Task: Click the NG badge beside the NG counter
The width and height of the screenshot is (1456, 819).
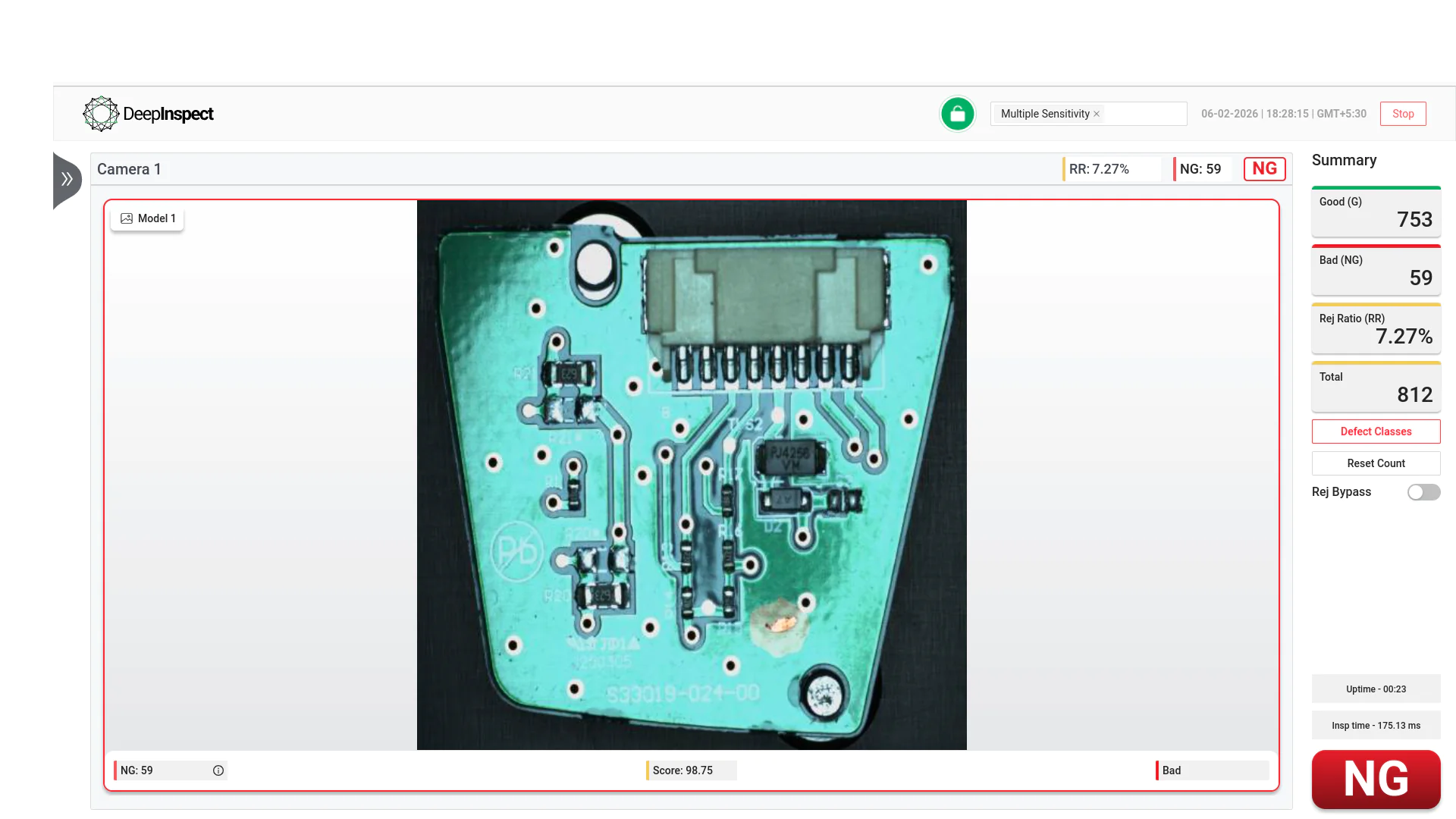Action: [x=1264, y=168]
